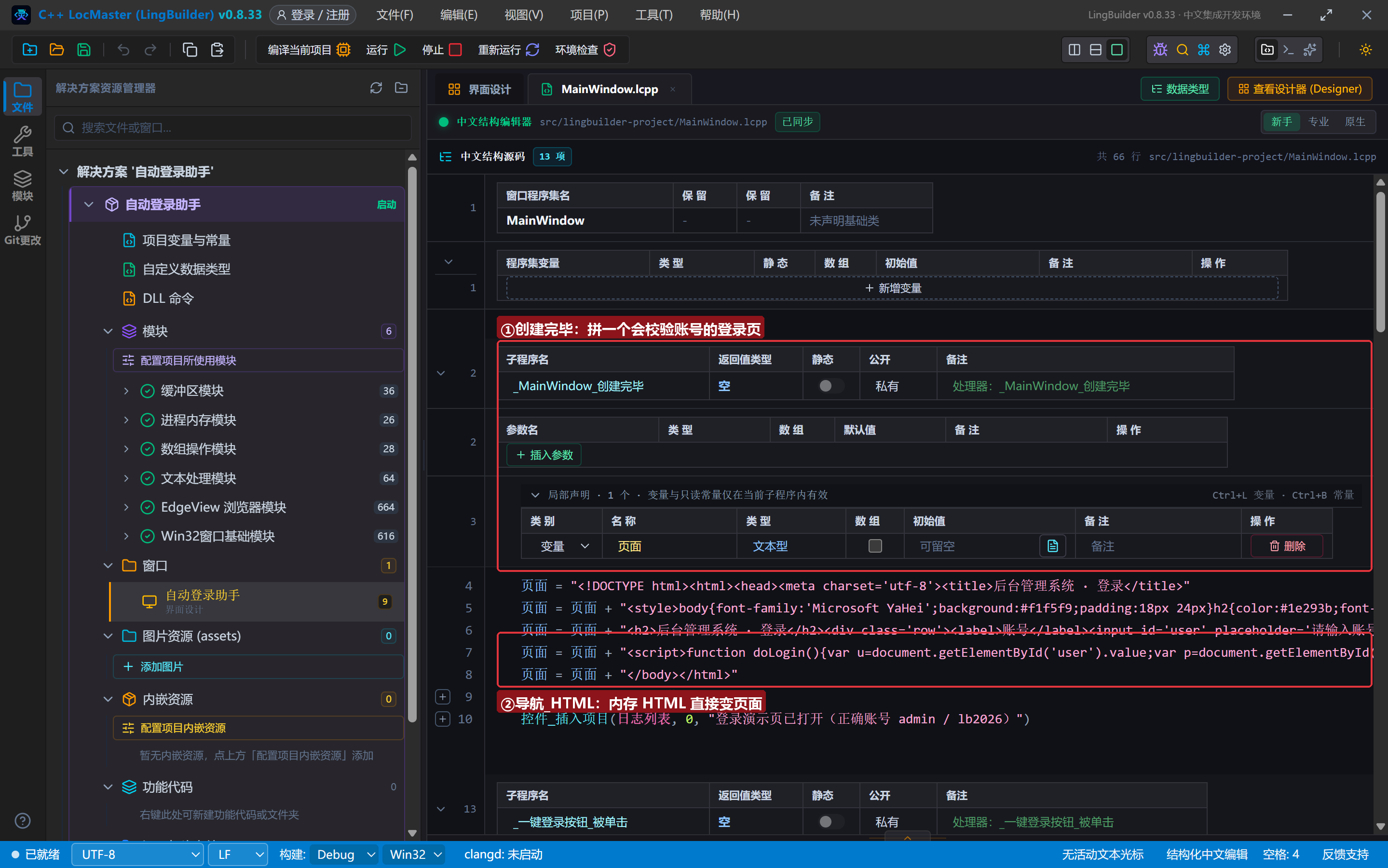Open the 变量 category dropdown

point(564,546)
